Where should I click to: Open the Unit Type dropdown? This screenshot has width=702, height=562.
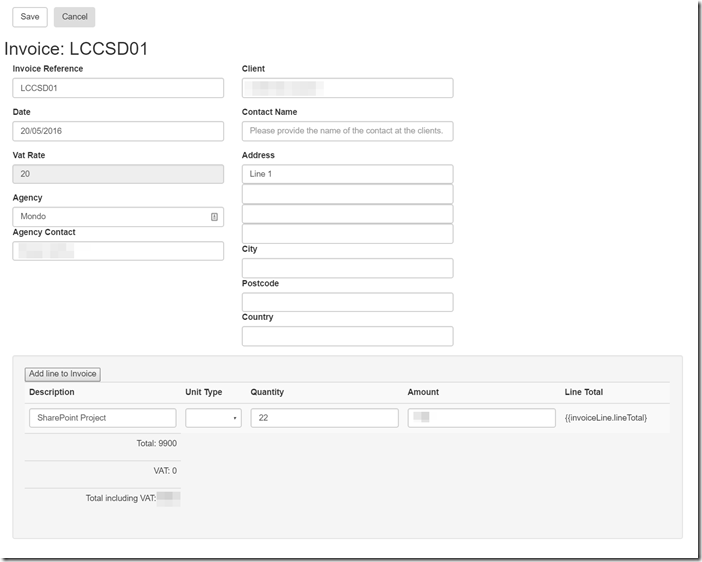pyautogui.click(x=213, y=418)
